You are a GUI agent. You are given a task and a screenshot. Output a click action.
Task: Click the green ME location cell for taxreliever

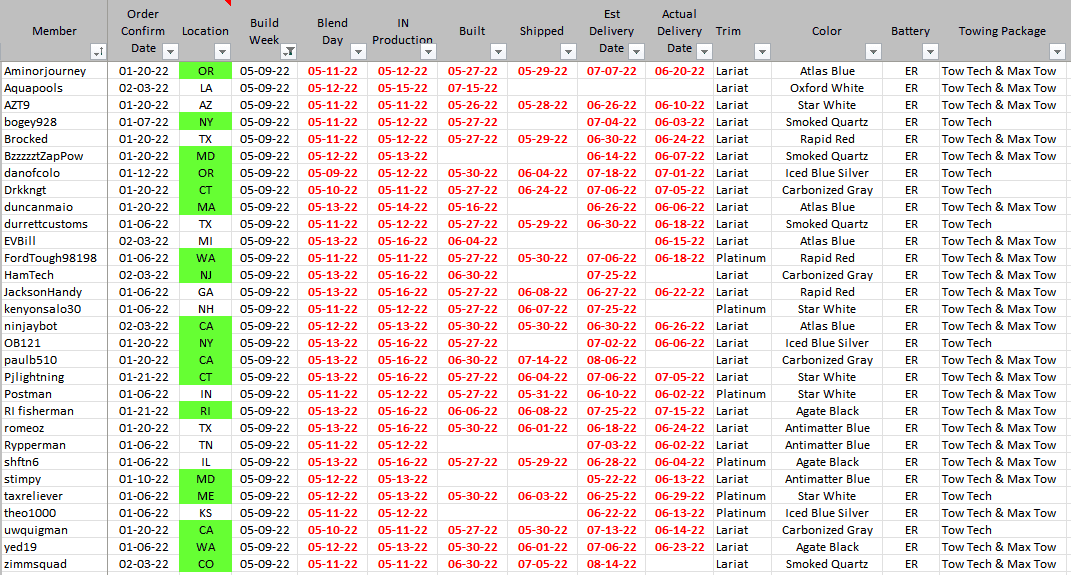[x=205, y=496]
